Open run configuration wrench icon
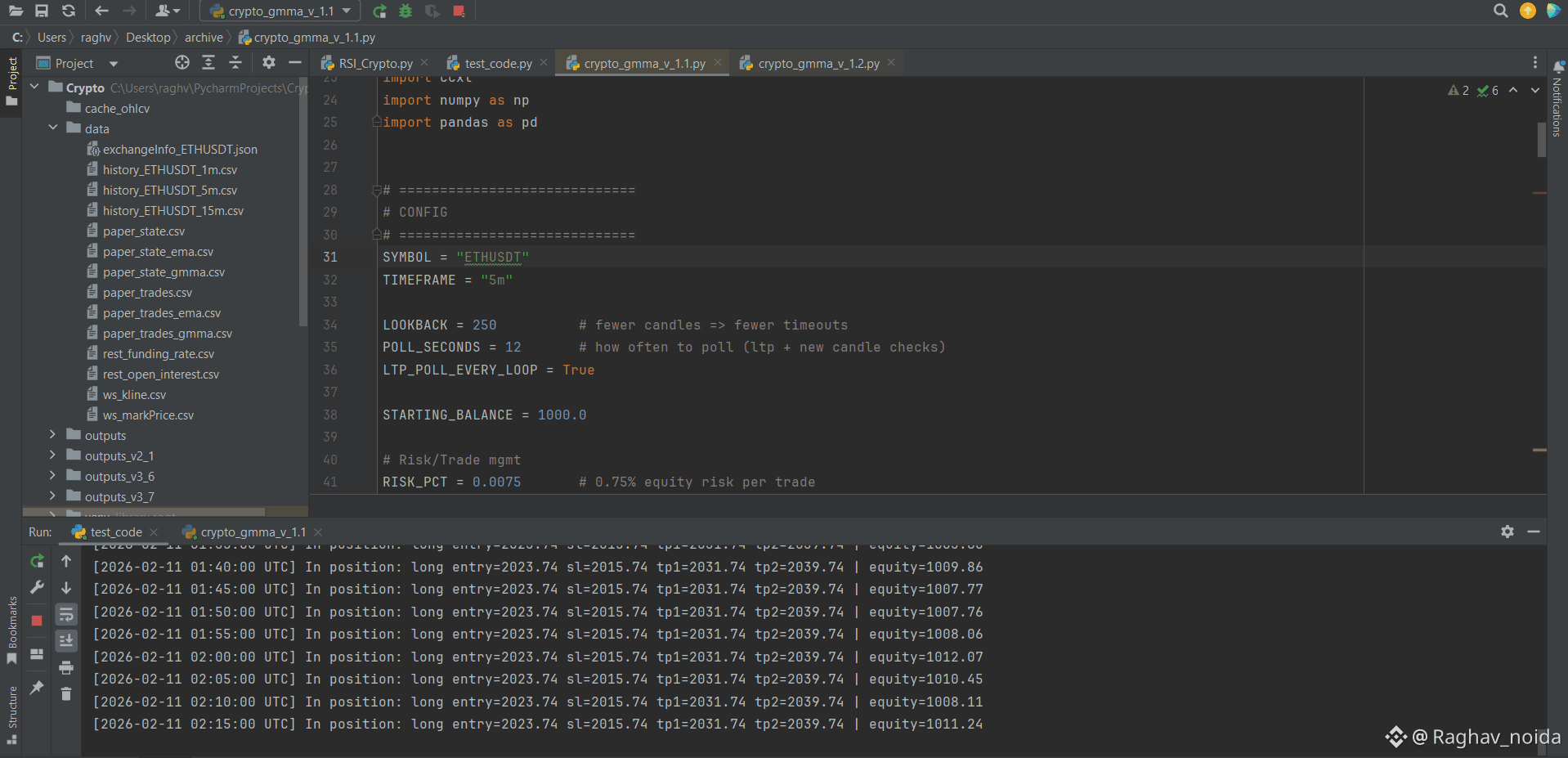Image resolution: width=1568 pixels, height=758 pixels. [37, 587]
